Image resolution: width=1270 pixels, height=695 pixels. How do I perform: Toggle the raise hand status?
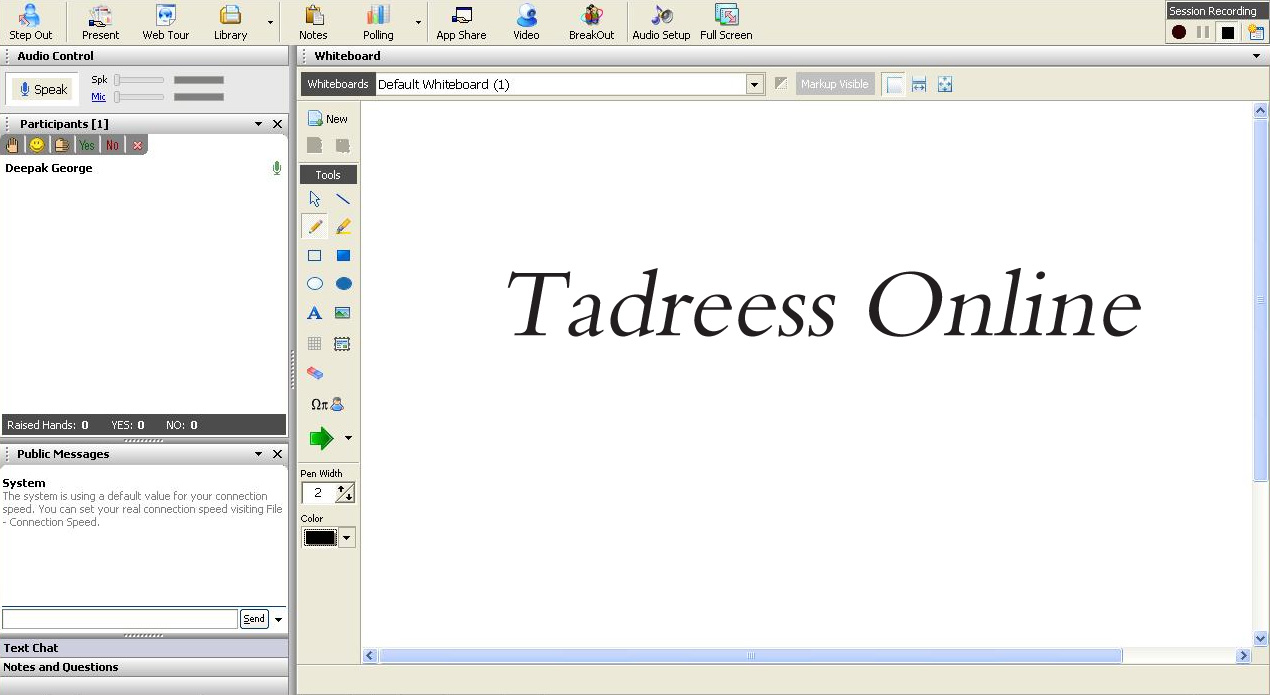(13, 145)
